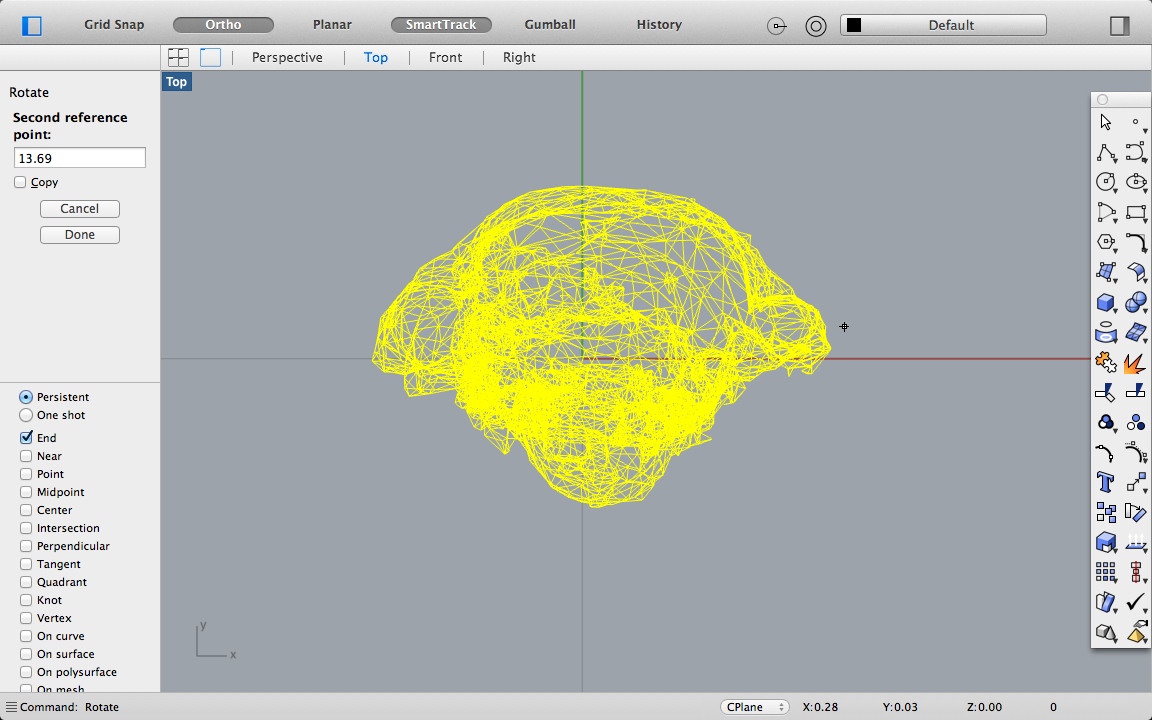The height and width of the screenshot is (720, 1152).
Task: Switch to the Perspective viewport tab
Action: click(x=288, y=57)
